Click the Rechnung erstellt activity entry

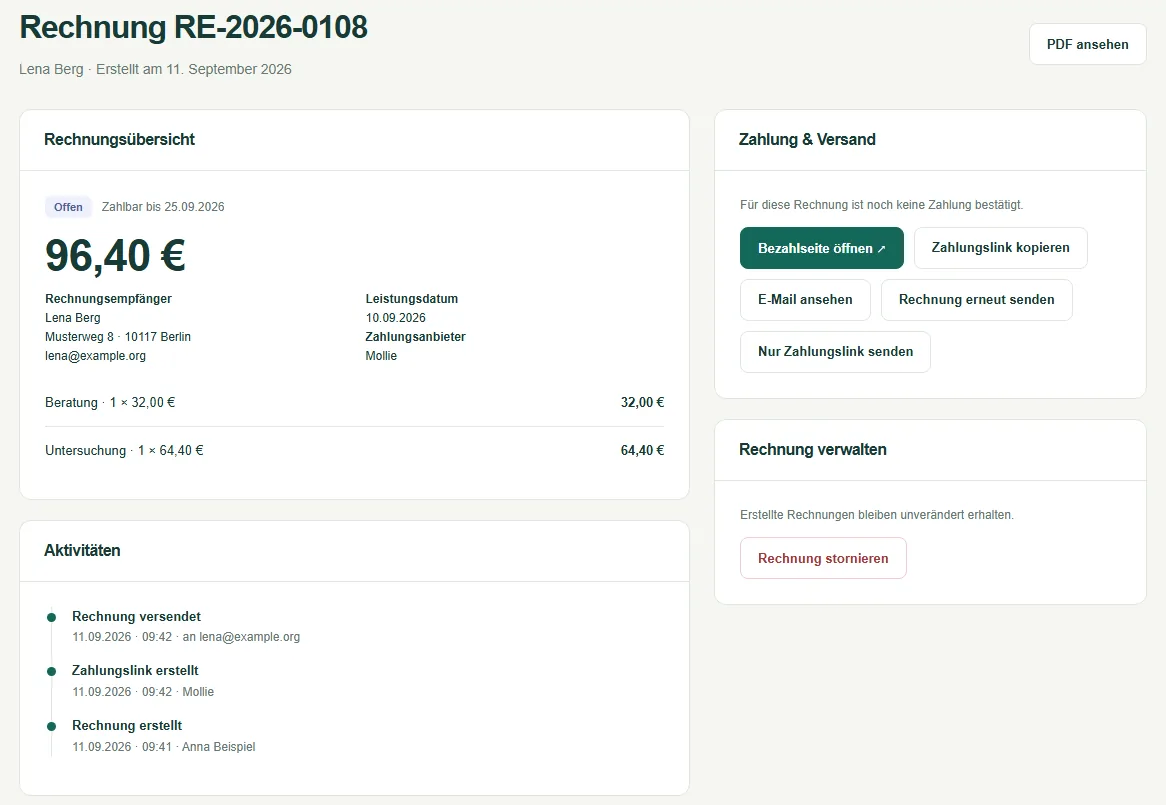click(x=164, y=735)
